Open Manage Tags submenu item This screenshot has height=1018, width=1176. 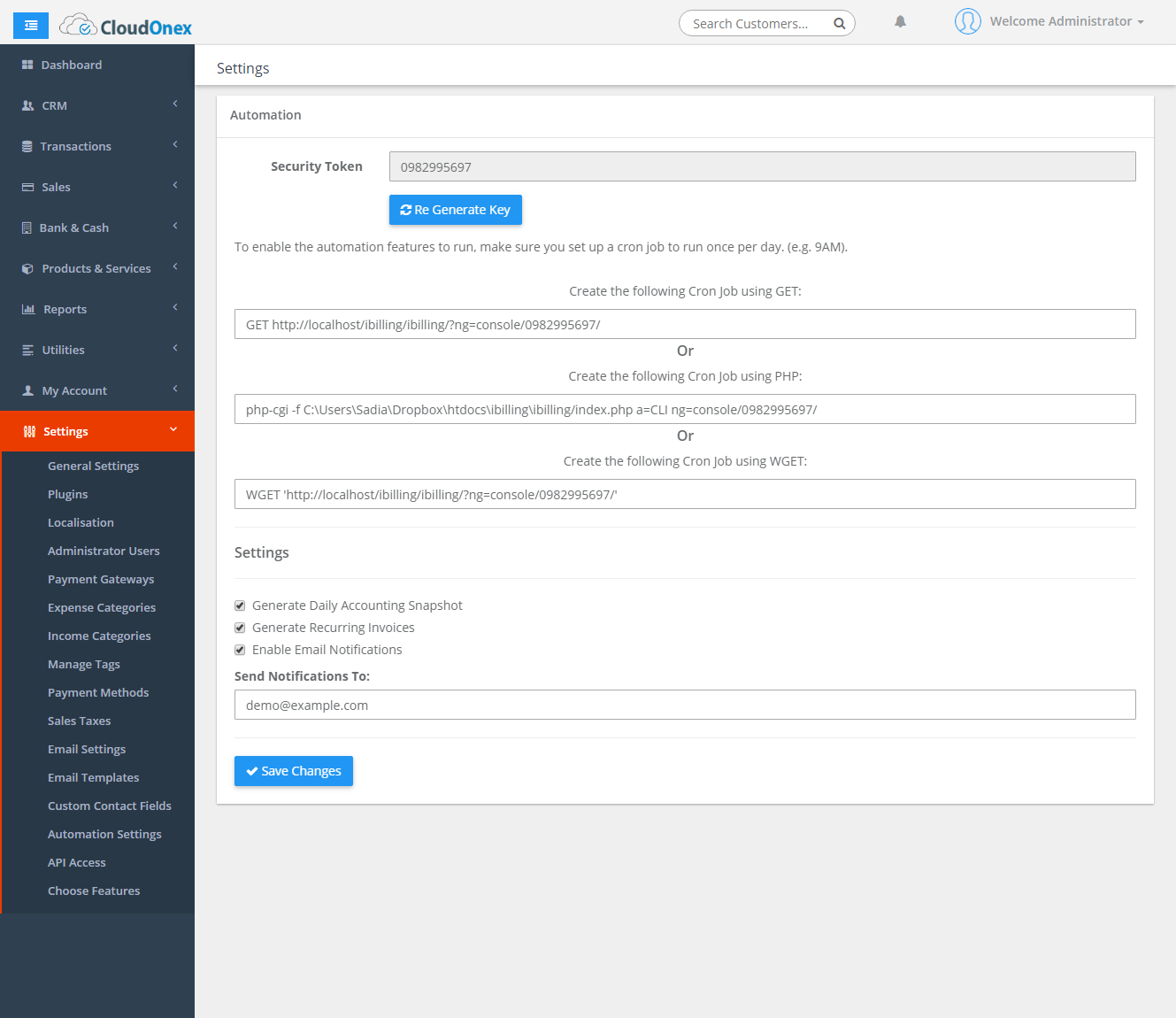pos(84,664)
